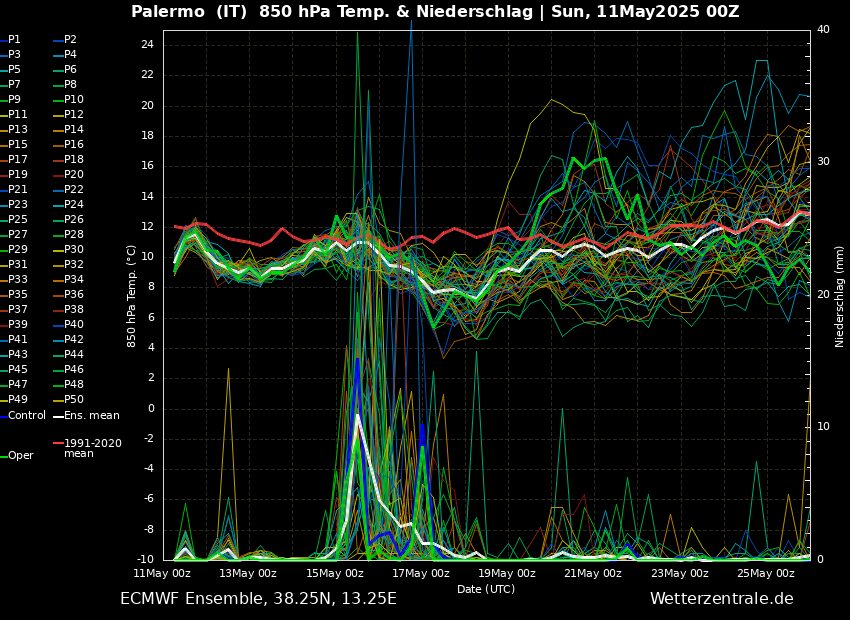Screen dimensions: 850x620
Task: Click the P1 ensemble member label
Action: tap(14, 39)
